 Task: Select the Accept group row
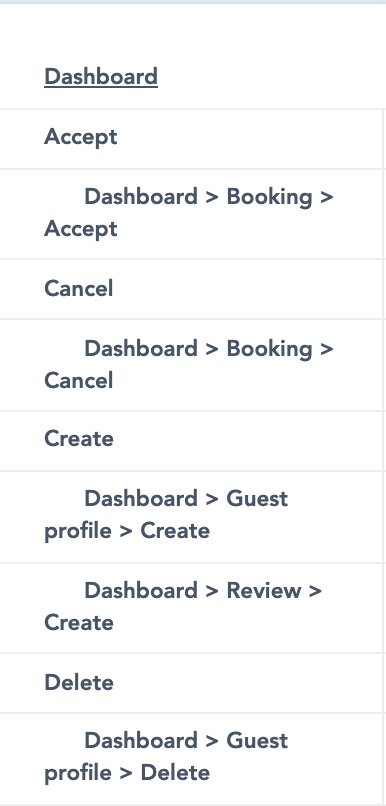pyautogui.click(x=192, y=139)
